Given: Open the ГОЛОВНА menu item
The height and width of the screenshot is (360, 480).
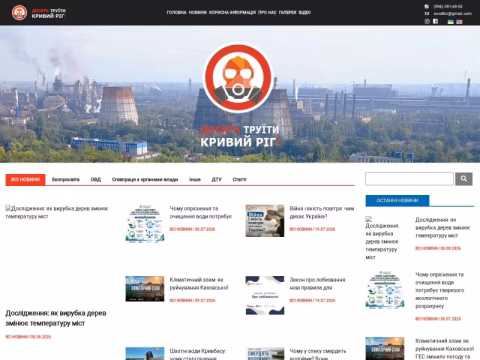Looking at the screenshot, I should 176,12.
